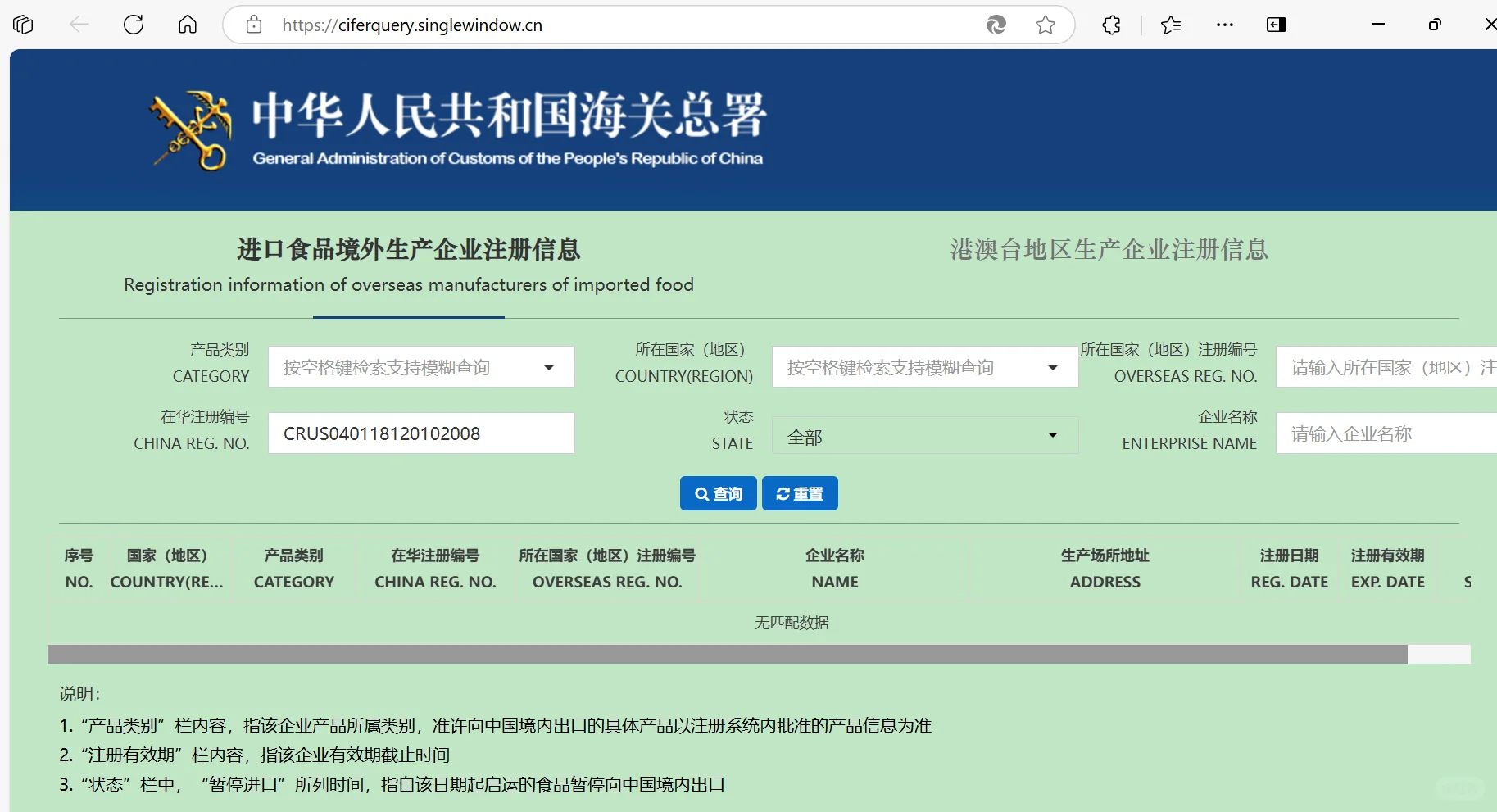Open the Copilot sidebar icon
1497x812 pixels.
point(1276,25)
